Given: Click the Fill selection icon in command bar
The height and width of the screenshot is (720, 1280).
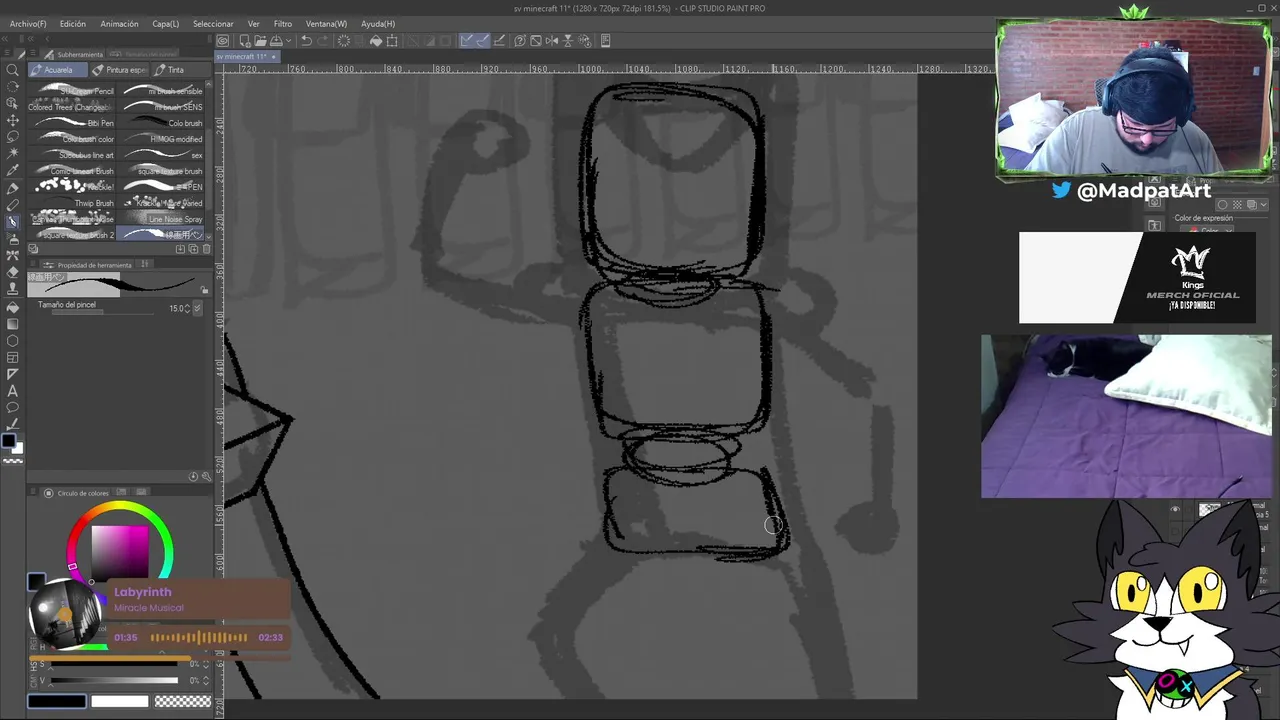Looking at the screenshot, I should point(376,41).
